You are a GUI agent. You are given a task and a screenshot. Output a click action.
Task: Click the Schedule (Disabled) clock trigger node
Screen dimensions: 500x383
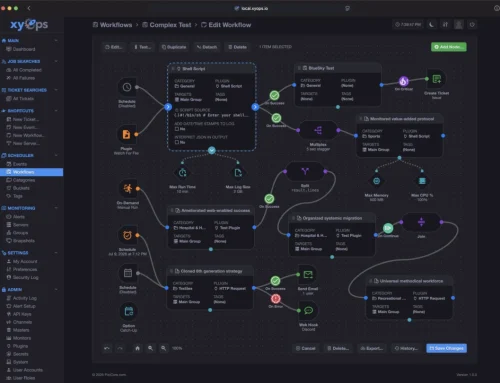[x=127, y=87]
